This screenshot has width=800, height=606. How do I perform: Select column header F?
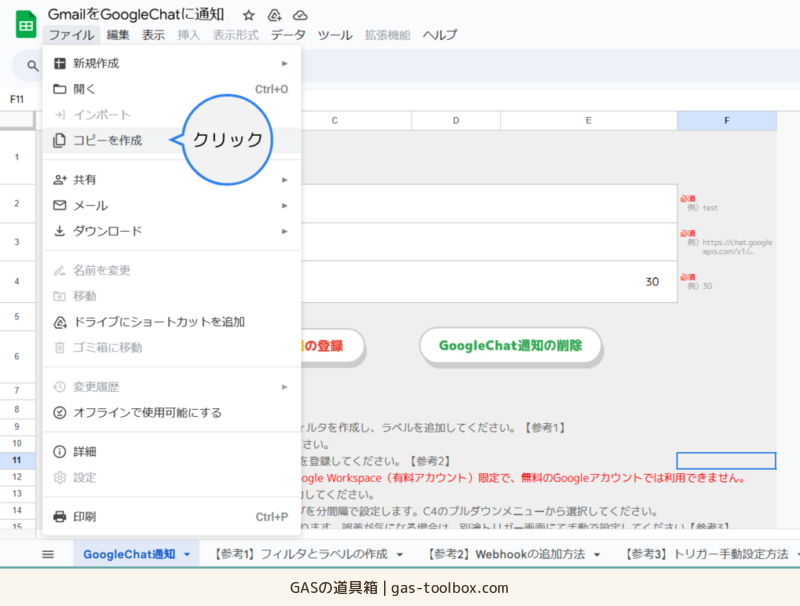click(727, 120)
